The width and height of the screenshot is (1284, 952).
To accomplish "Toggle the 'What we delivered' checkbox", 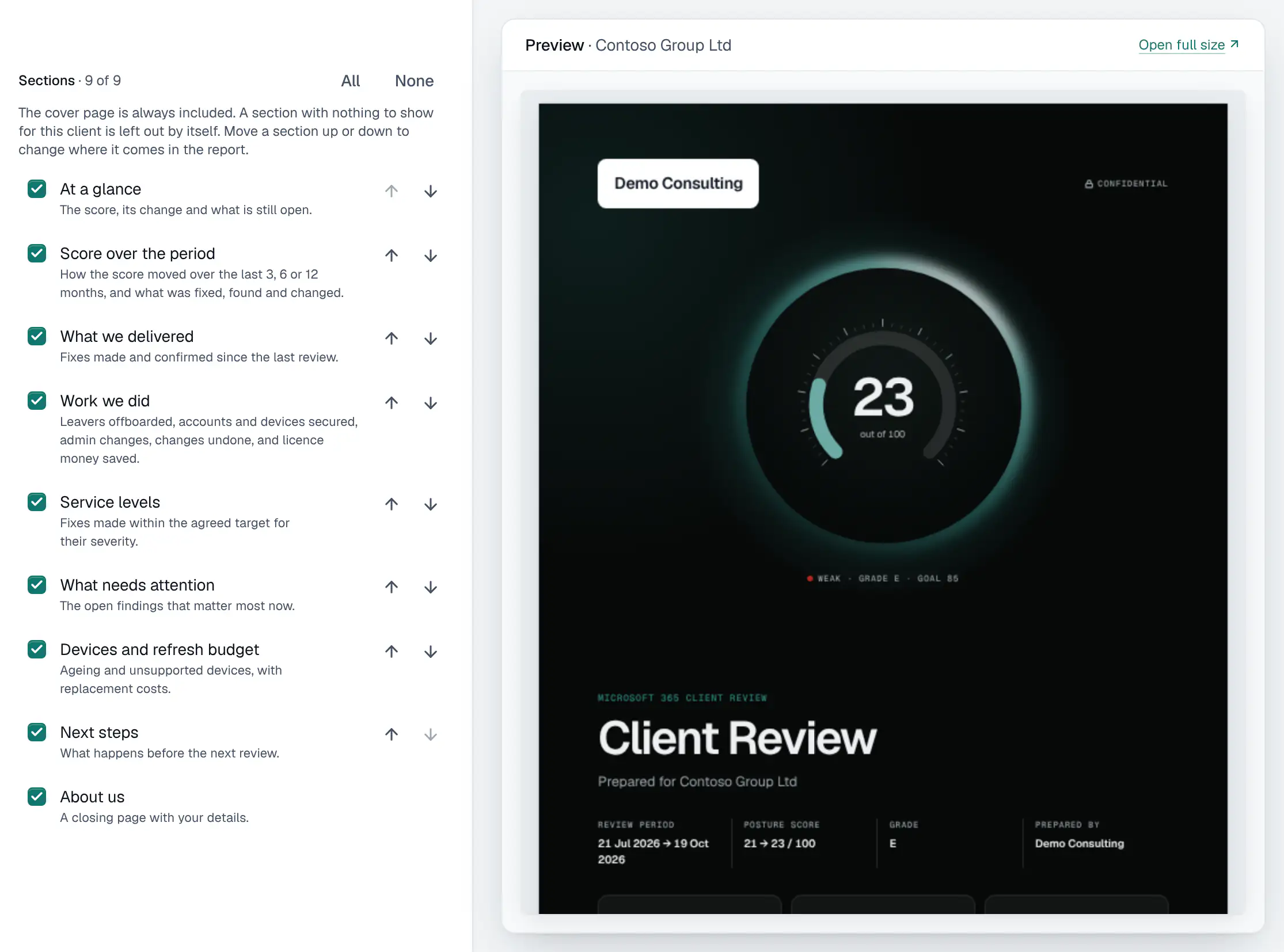I will click(x=37, y=336).
